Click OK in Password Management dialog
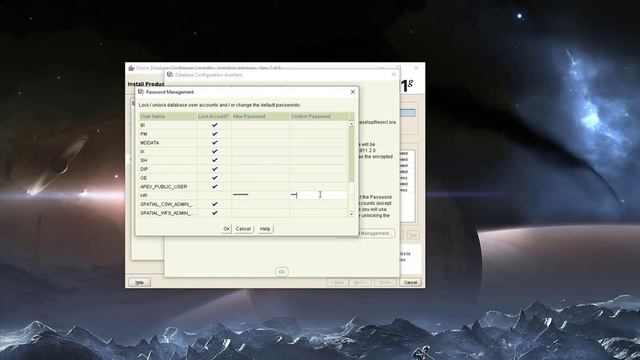This screenshot has width=640, height=360. click(227, 229)
